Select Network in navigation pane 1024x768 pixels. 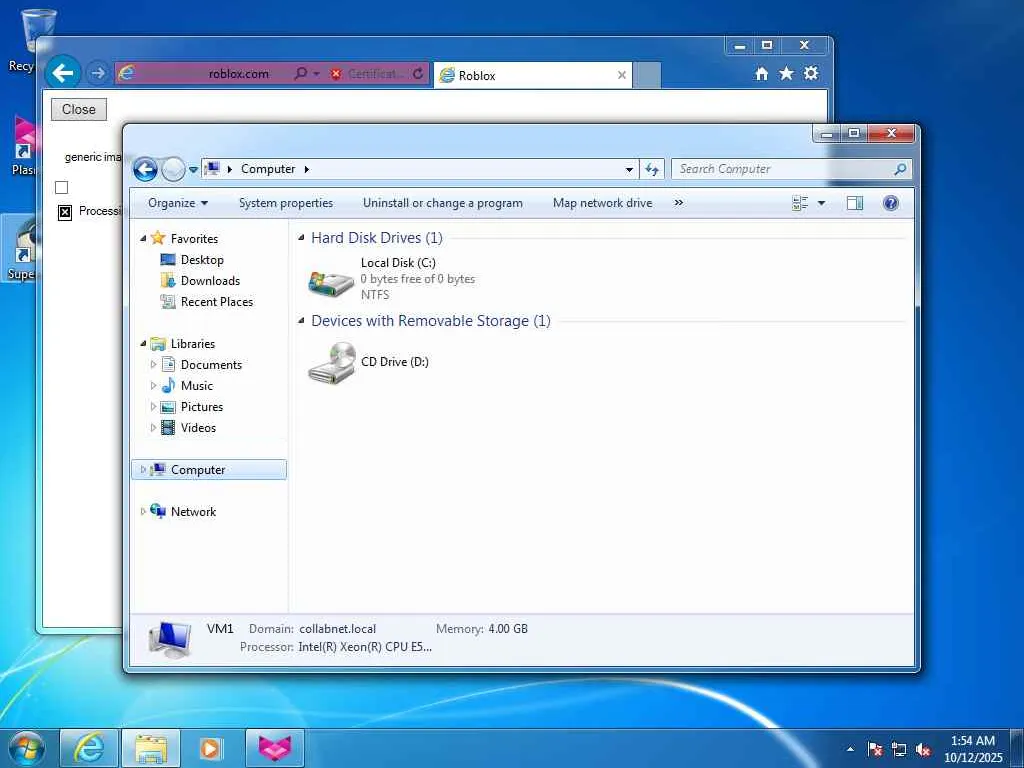coord(193,511)
